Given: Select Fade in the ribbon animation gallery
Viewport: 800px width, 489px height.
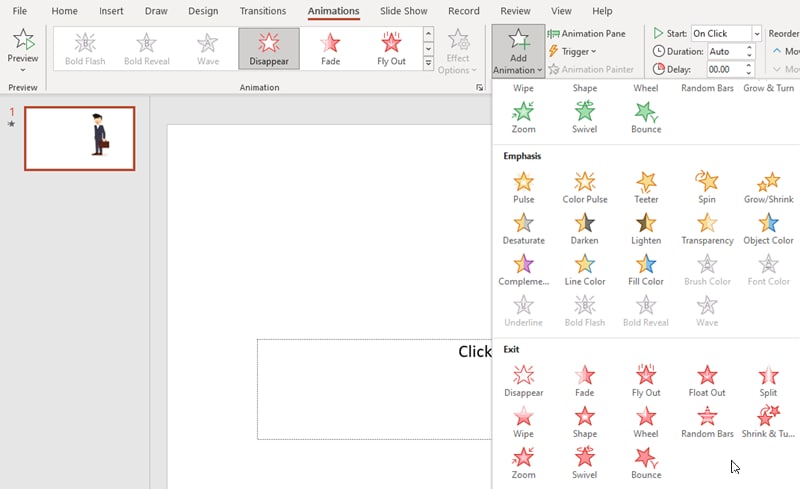Looking at the screenshot, I should tap(329, 49).
